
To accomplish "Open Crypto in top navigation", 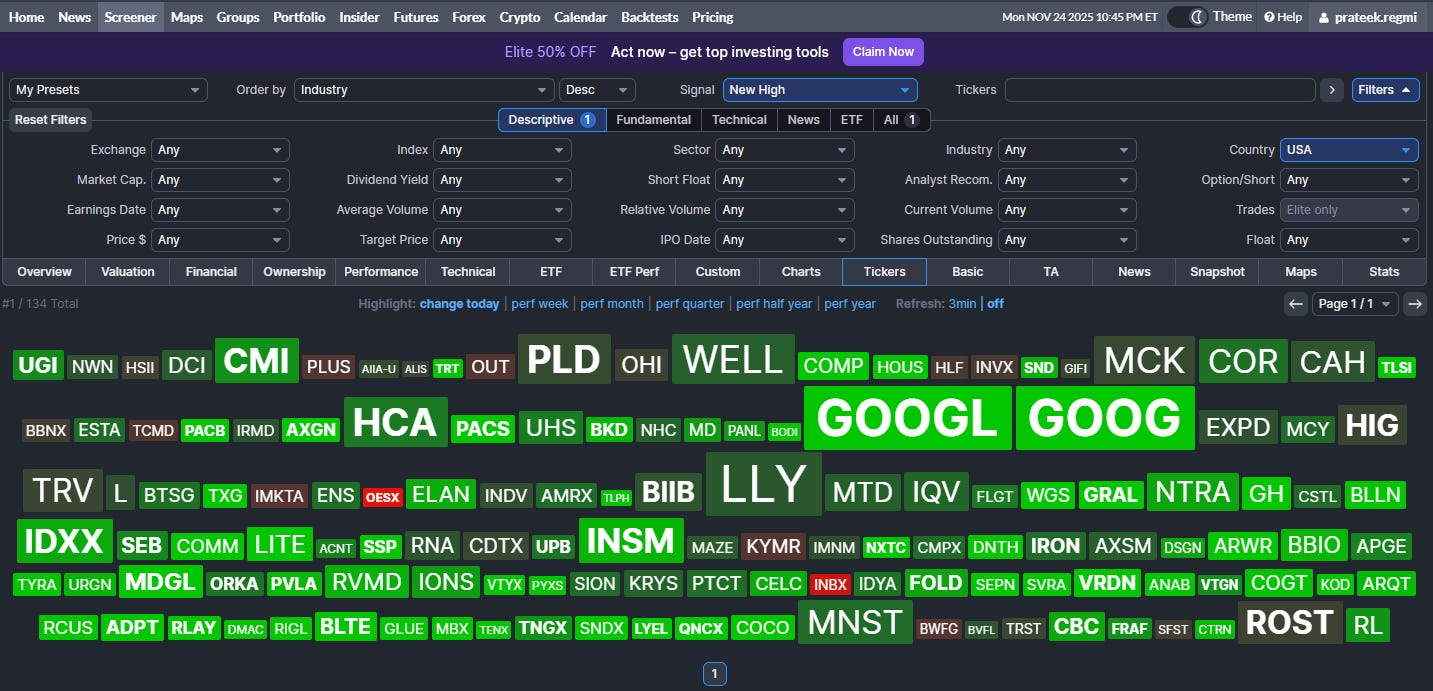I will pos(520,17).
